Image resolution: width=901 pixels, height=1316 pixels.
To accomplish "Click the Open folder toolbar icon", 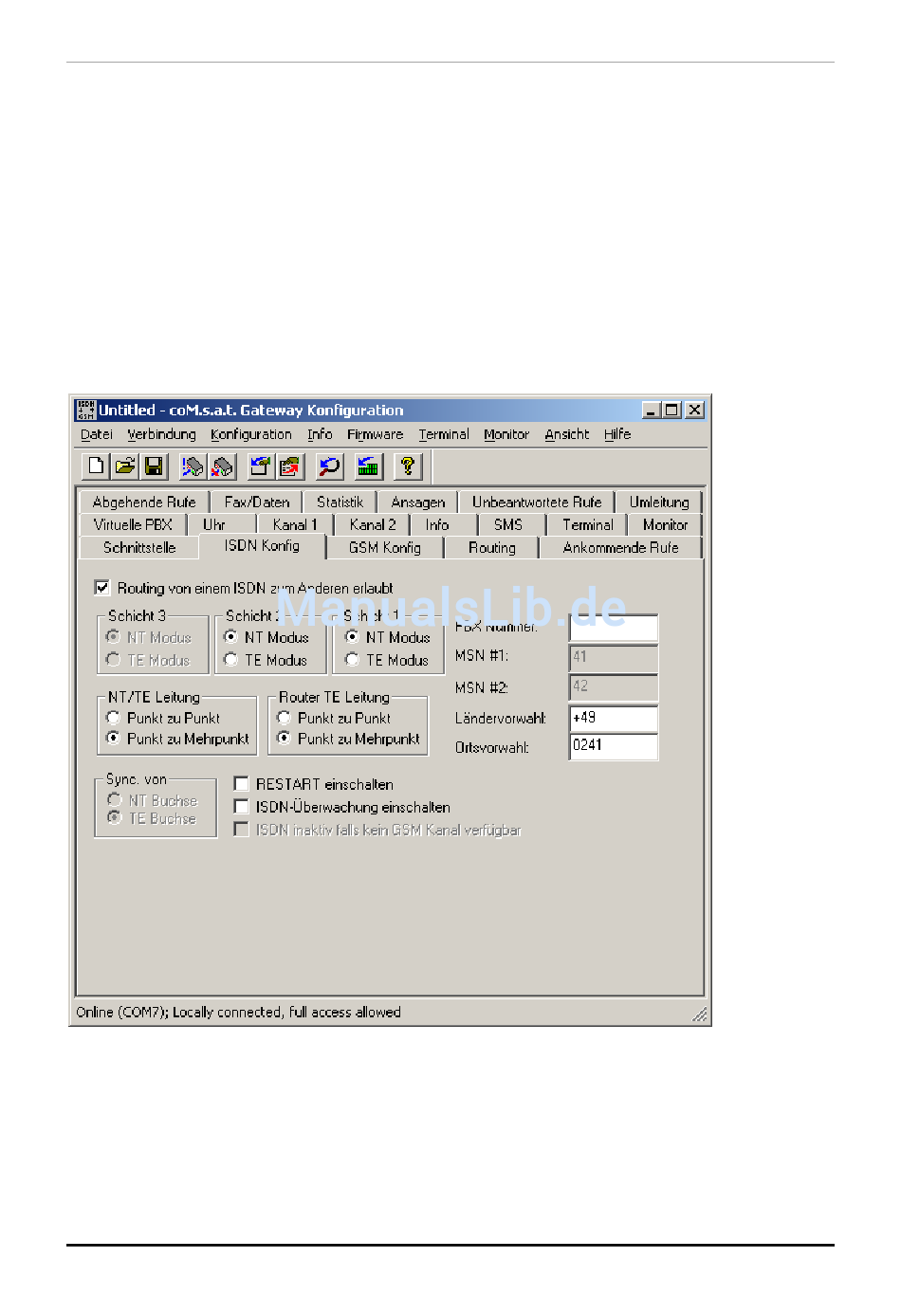I will tap(124, 466).
